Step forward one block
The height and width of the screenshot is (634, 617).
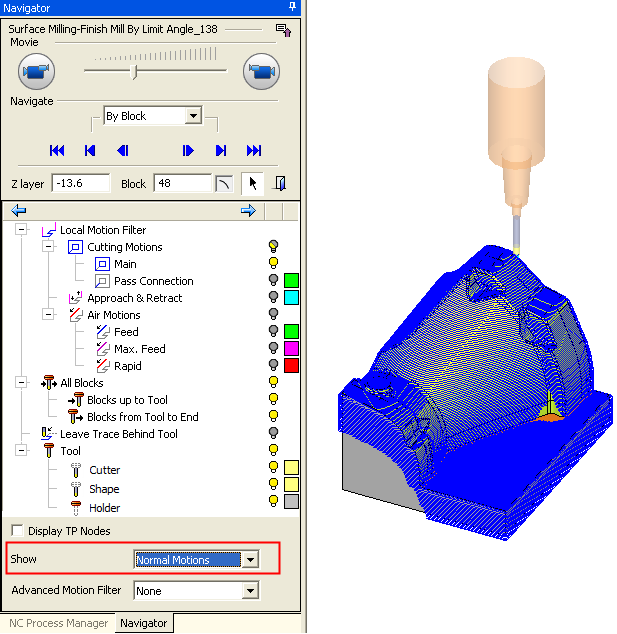pyautogui.click(x=187, y=150)
